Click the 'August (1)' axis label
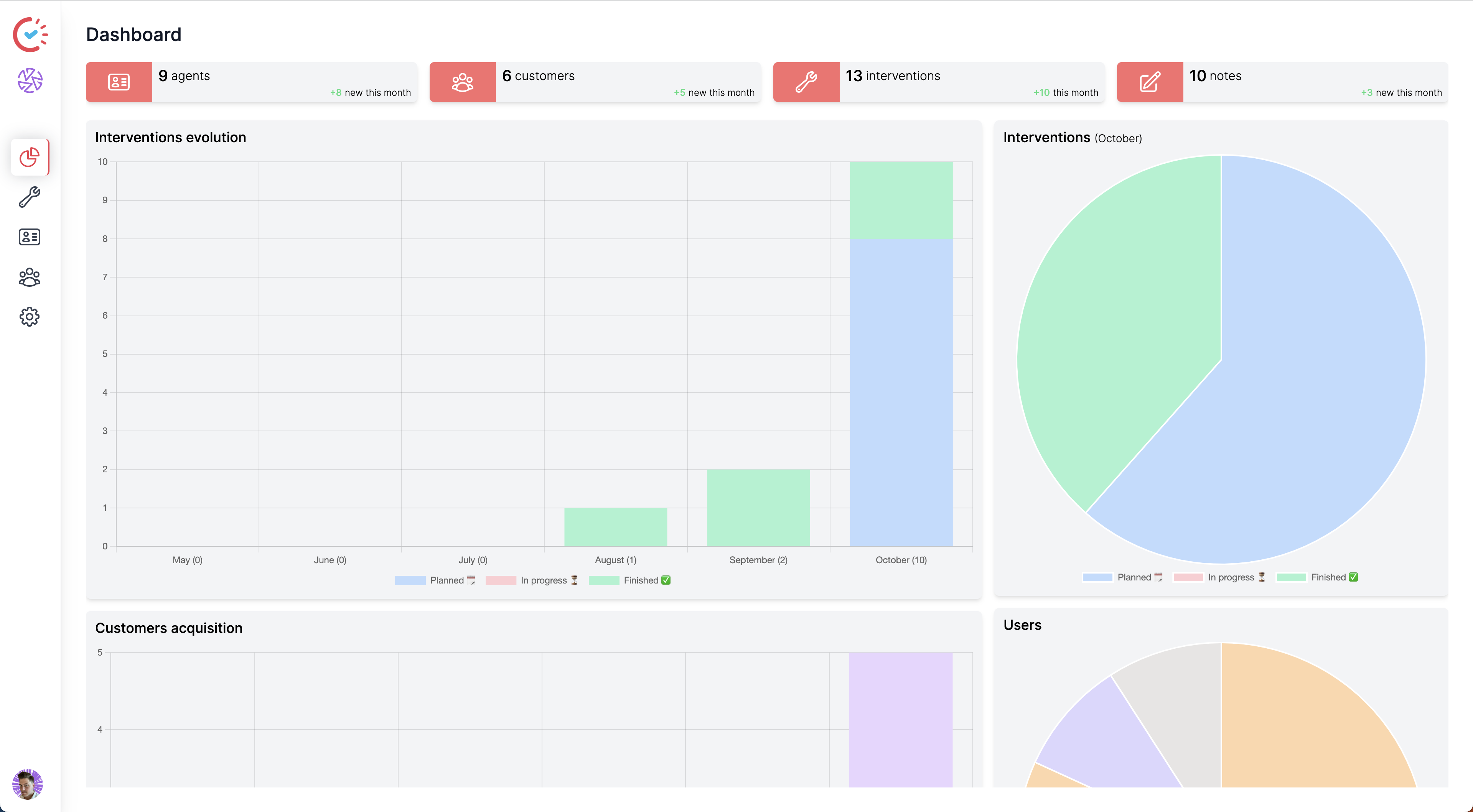1473x812 pixels. pos(616,561)
